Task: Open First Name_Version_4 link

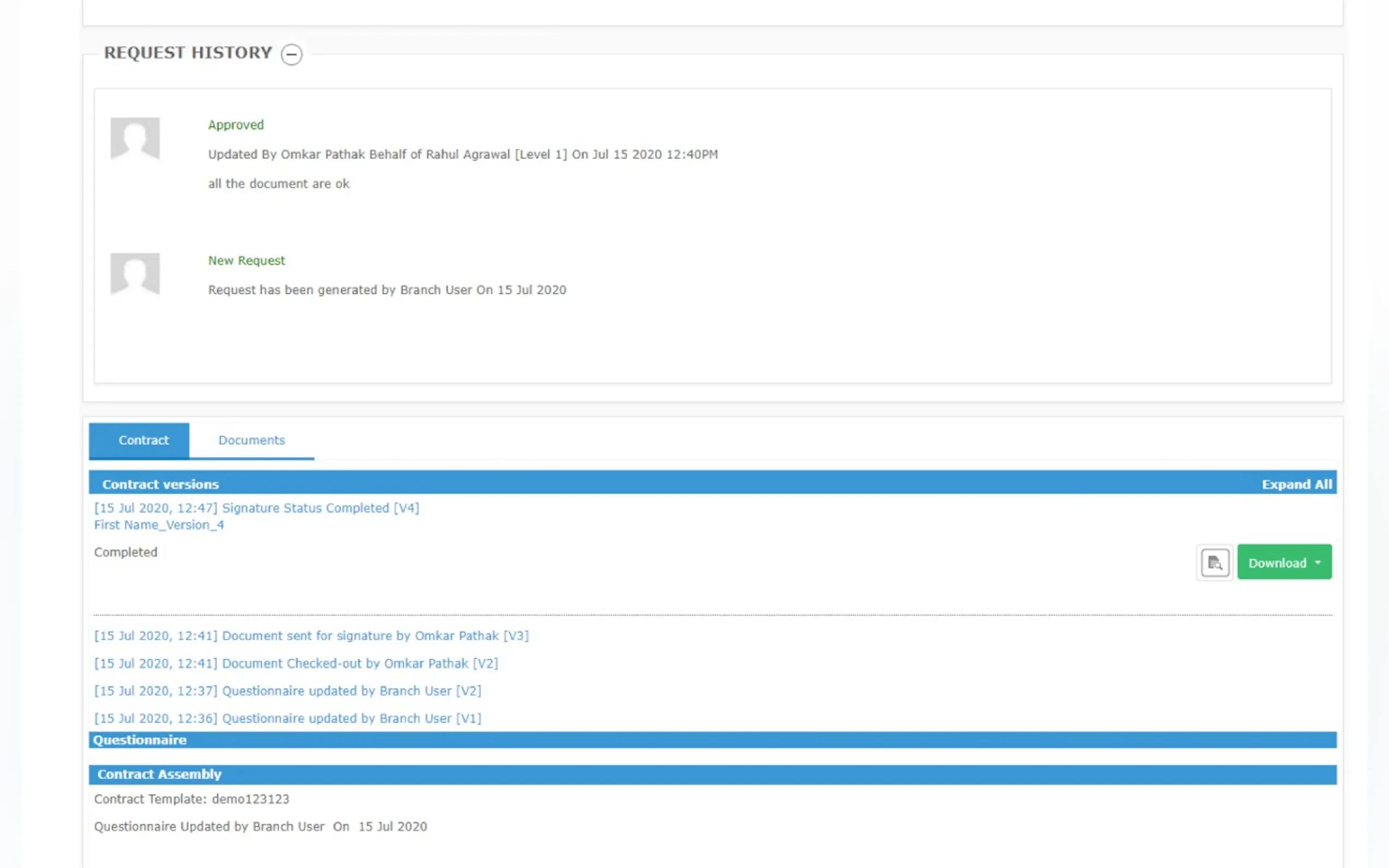Action: 159,525
